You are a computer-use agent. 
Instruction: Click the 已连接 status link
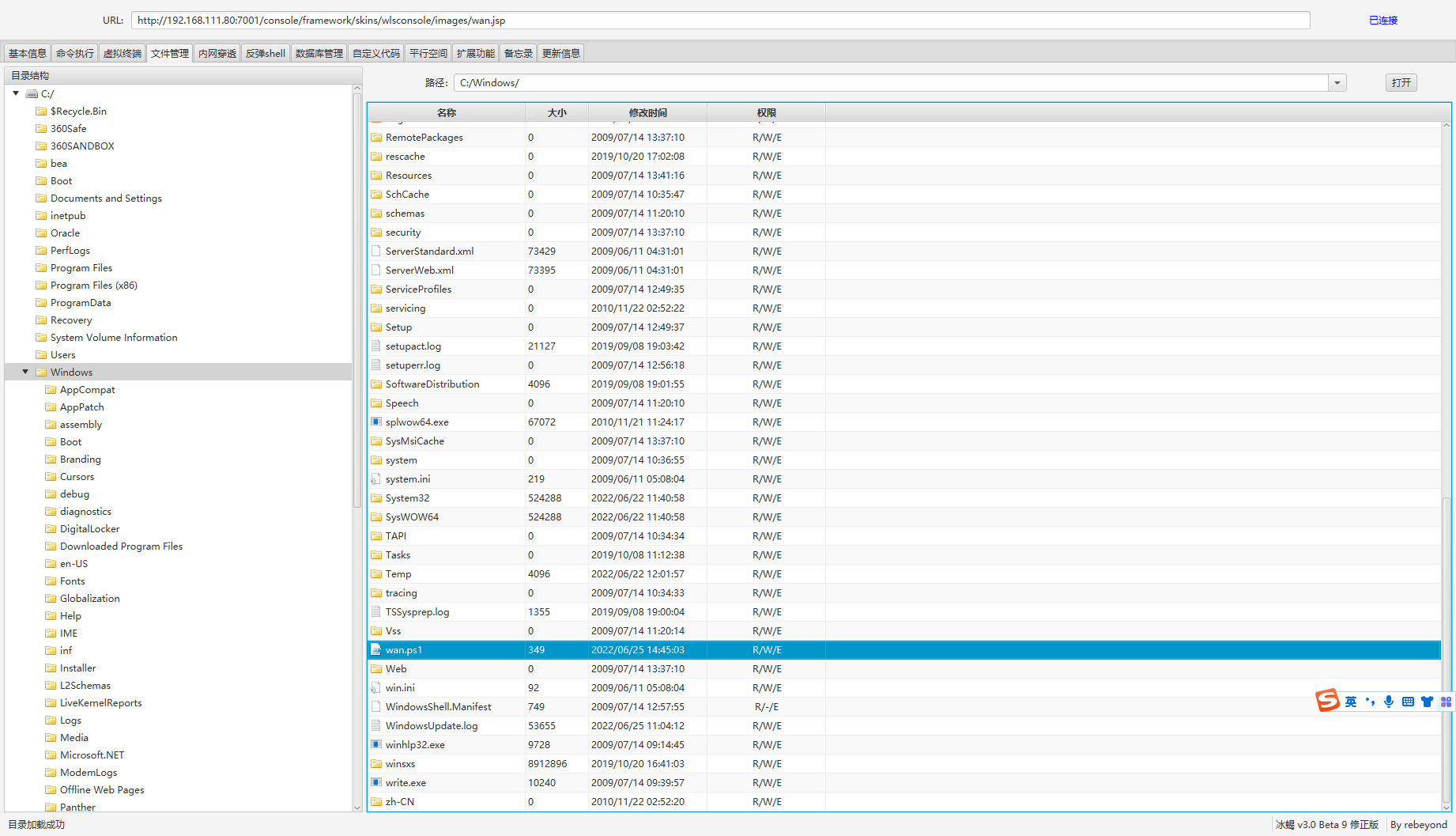click(1383, 20)
